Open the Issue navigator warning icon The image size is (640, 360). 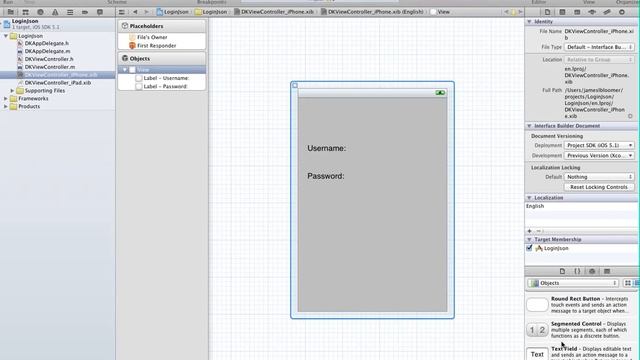[x=55, y=12]
